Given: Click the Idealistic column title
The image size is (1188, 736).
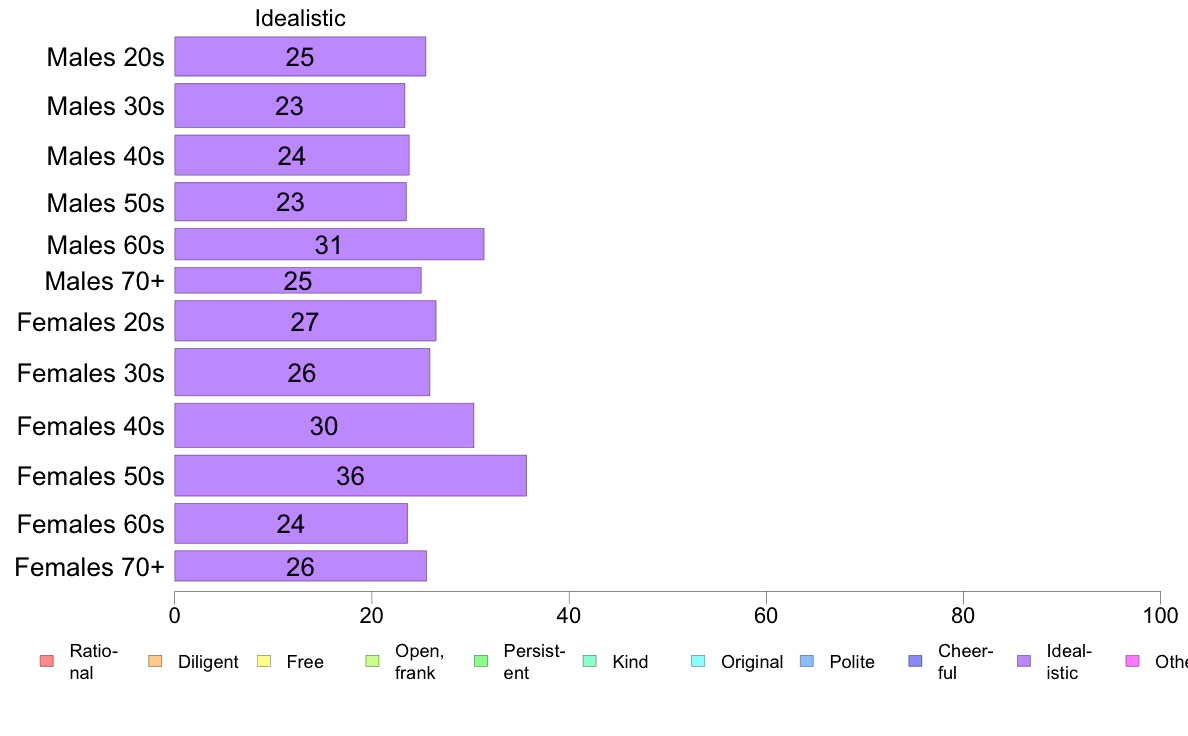Looking at the screenshot, I should coord(300,18).
